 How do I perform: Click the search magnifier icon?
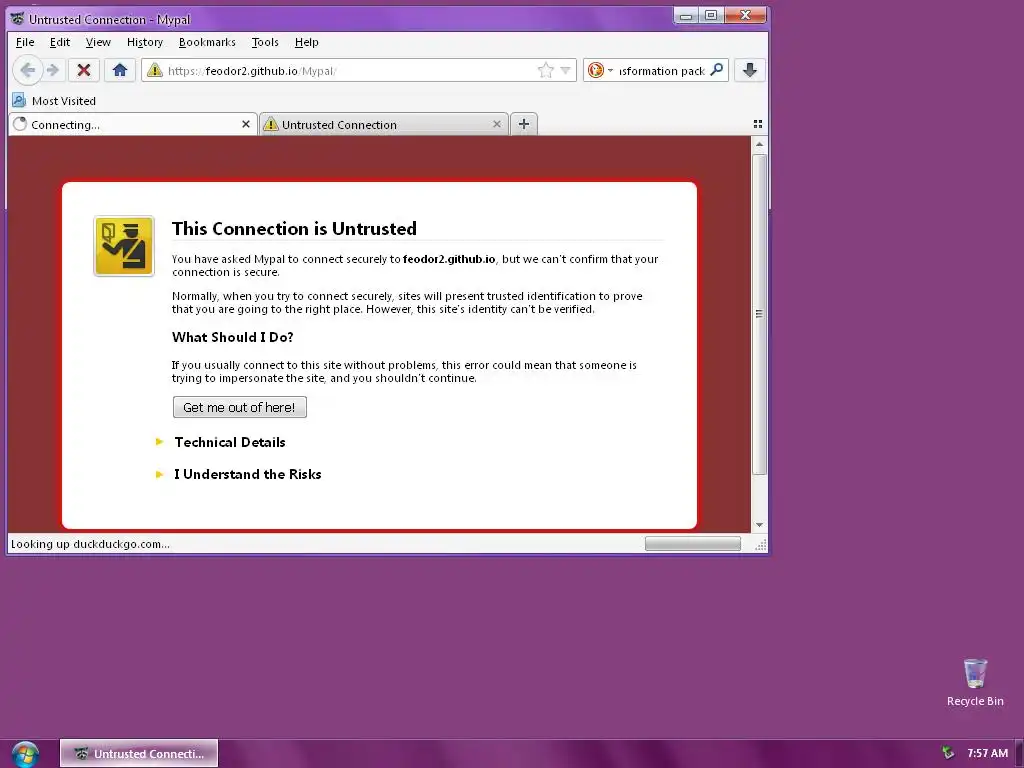717,69
